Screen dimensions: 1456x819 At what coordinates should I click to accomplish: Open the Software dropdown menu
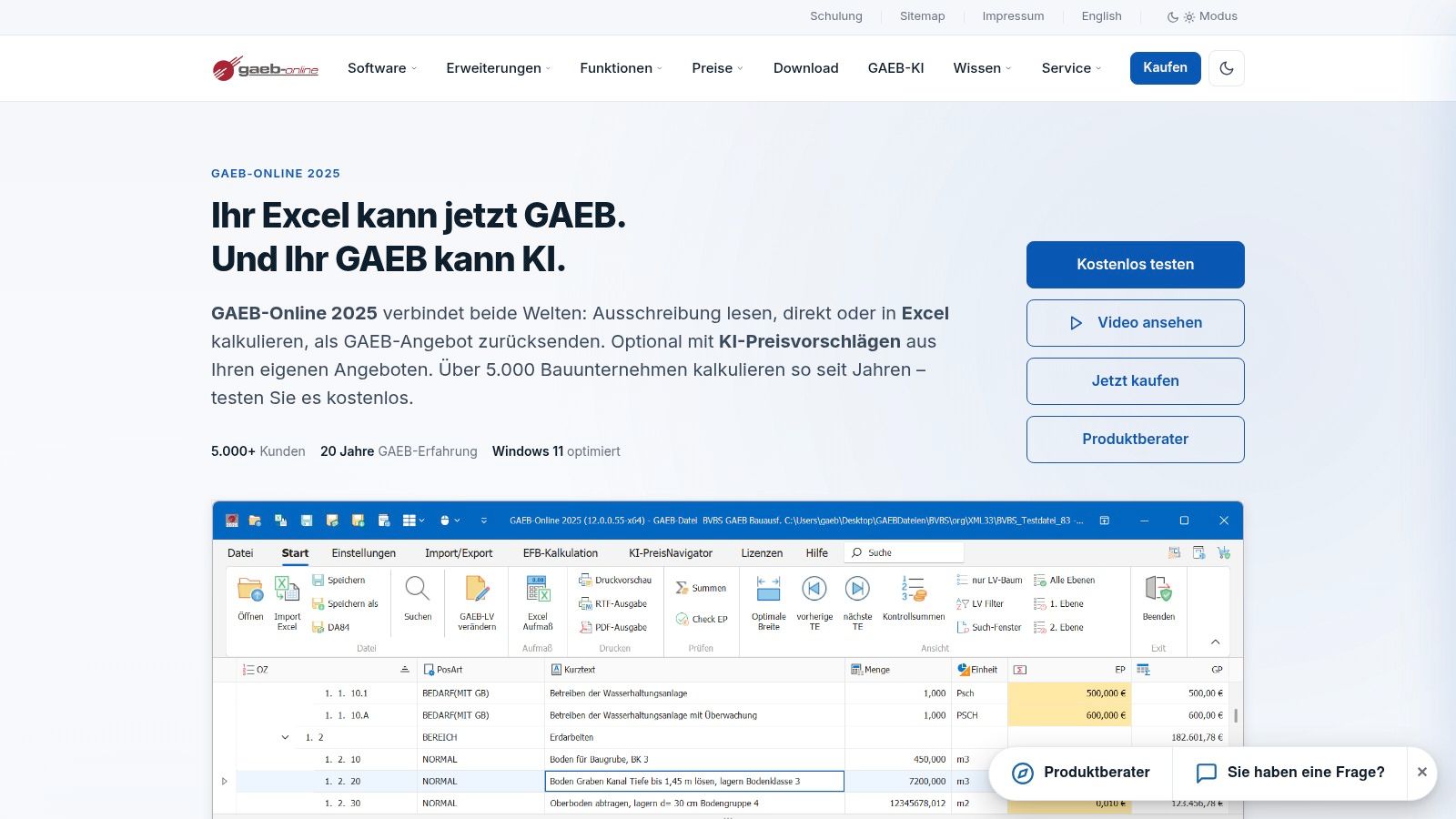pos(382,68)
